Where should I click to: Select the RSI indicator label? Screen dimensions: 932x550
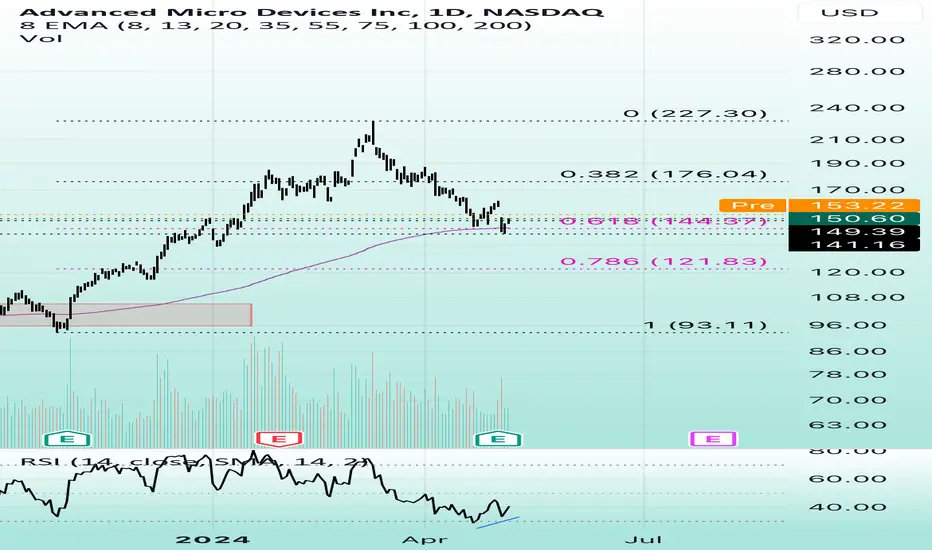click(195, 462)
